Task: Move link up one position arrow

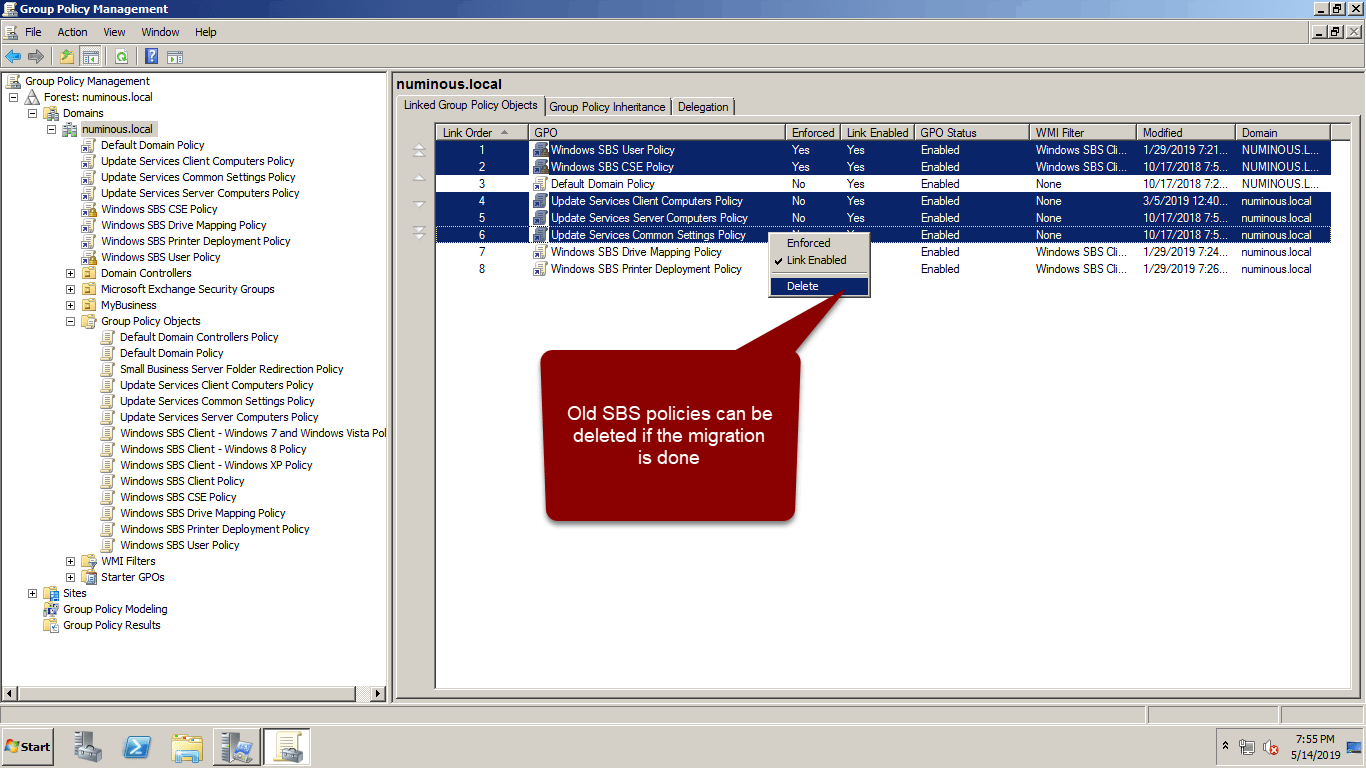Action: click(x=419, y=178)
